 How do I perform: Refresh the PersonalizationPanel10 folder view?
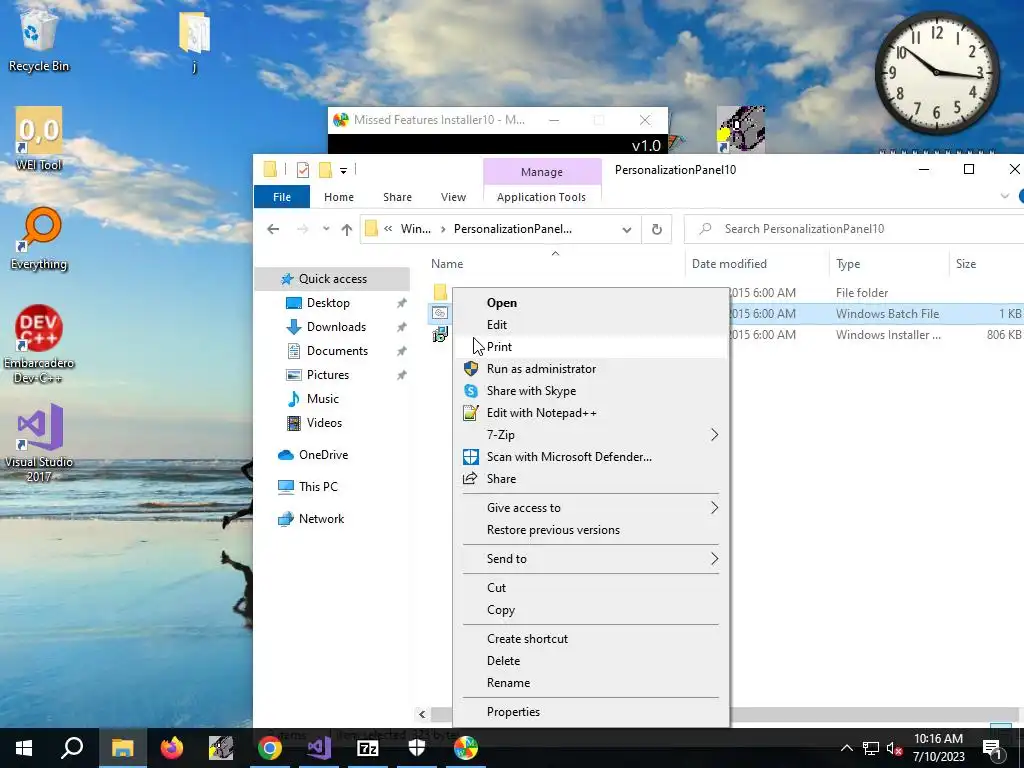(657, 229)
